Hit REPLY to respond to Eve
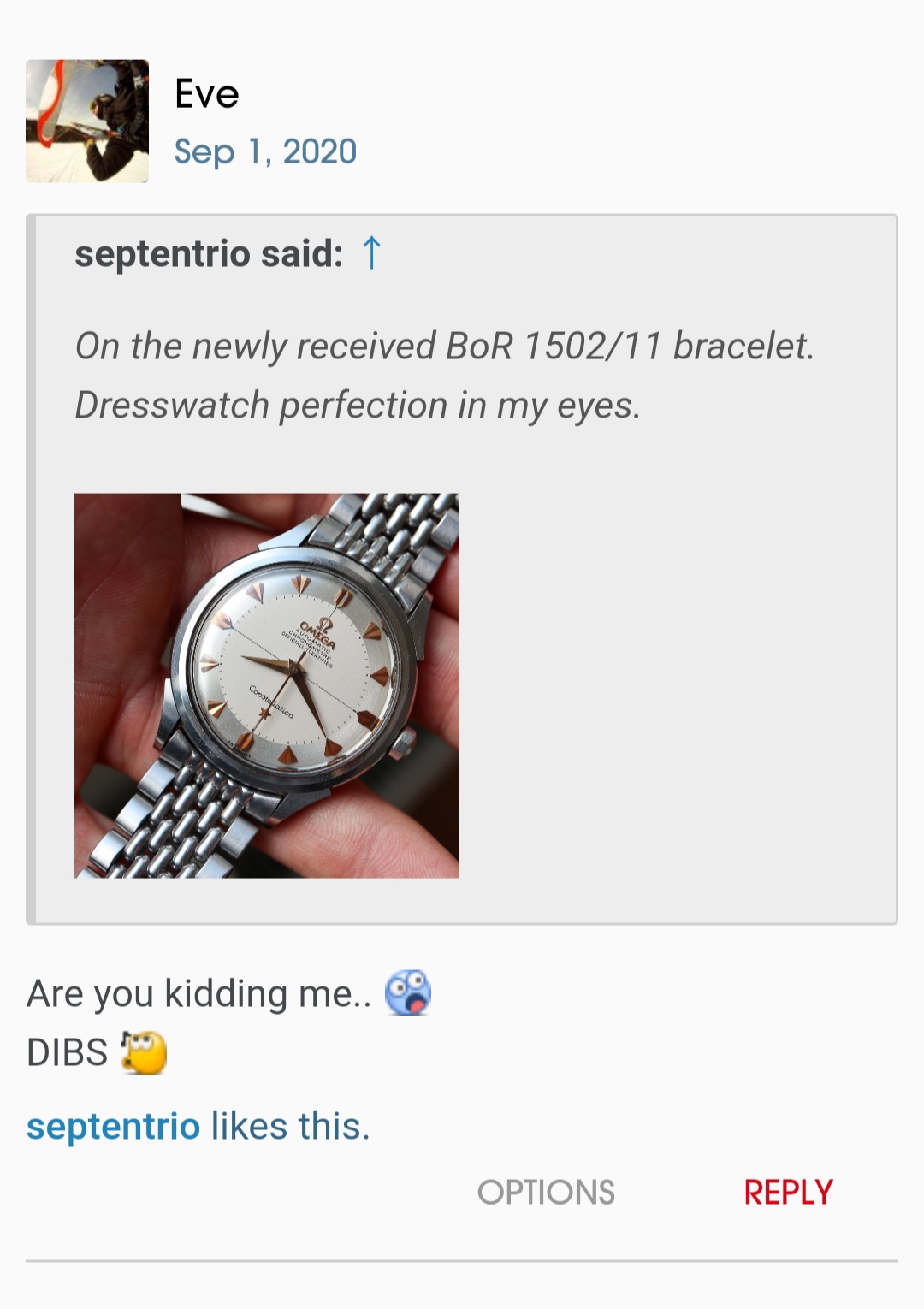This screenshot has width=924, height=1309. pos(788,1192)
